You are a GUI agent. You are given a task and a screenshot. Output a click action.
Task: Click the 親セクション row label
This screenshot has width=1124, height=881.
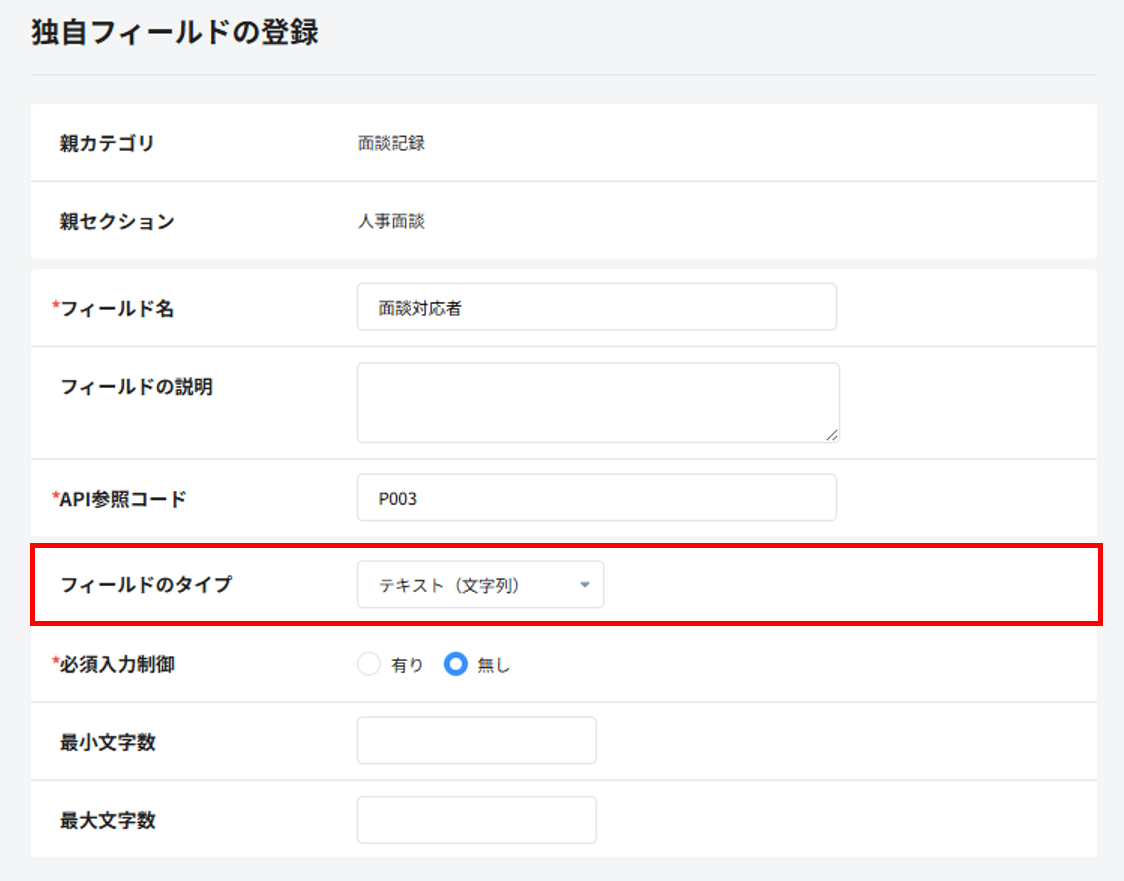117,221
